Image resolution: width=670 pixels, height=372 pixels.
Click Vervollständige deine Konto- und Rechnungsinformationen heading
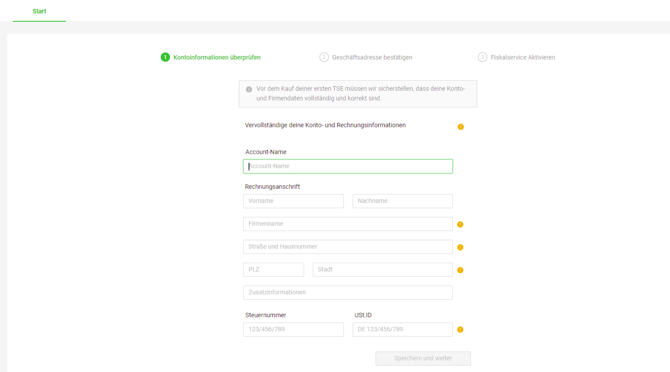(325, 125)
